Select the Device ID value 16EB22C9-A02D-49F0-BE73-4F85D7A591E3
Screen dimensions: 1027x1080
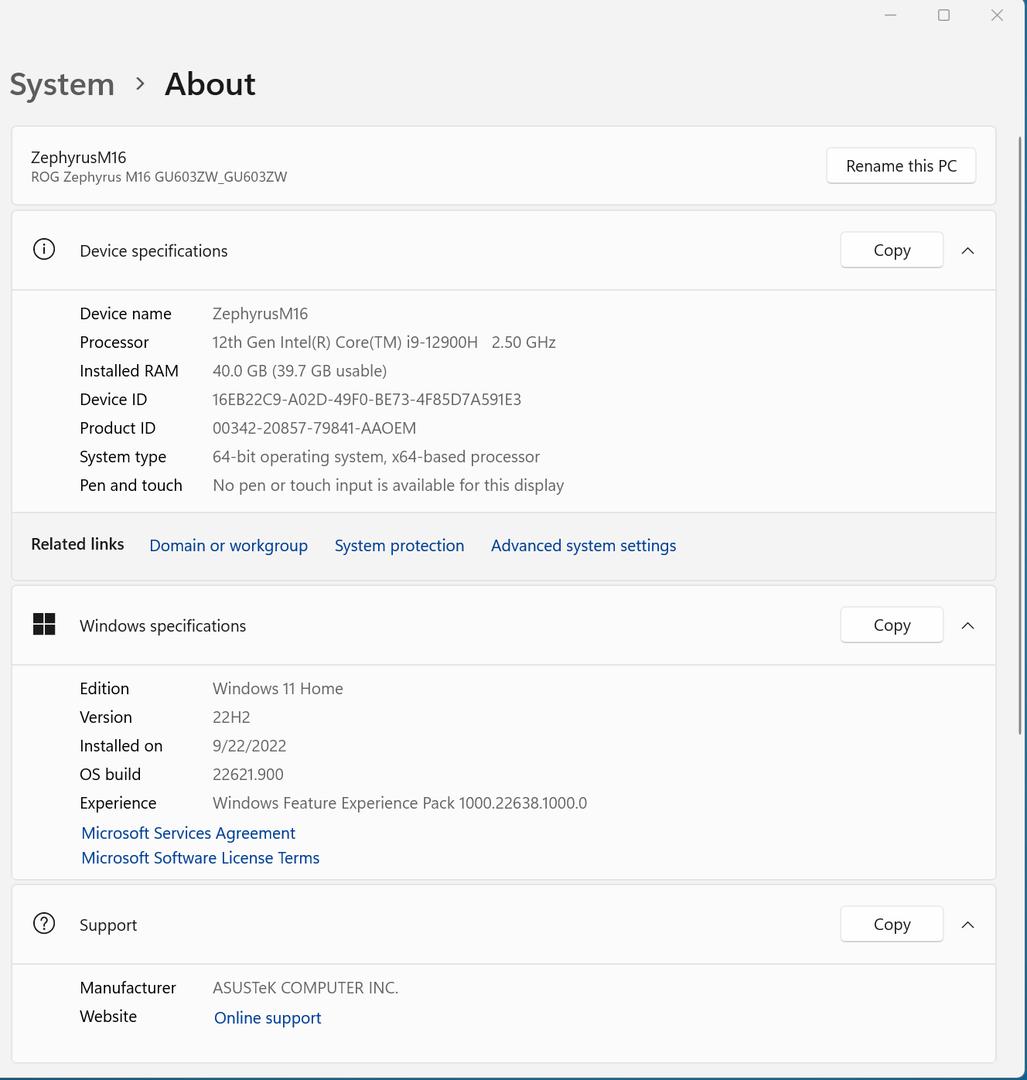366,399
